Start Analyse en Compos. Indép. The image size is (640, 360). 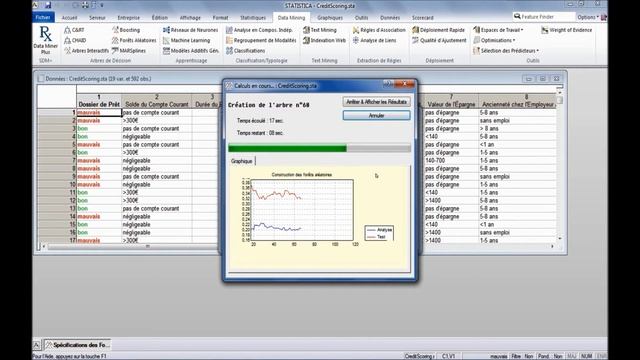[x=259, y=30]
